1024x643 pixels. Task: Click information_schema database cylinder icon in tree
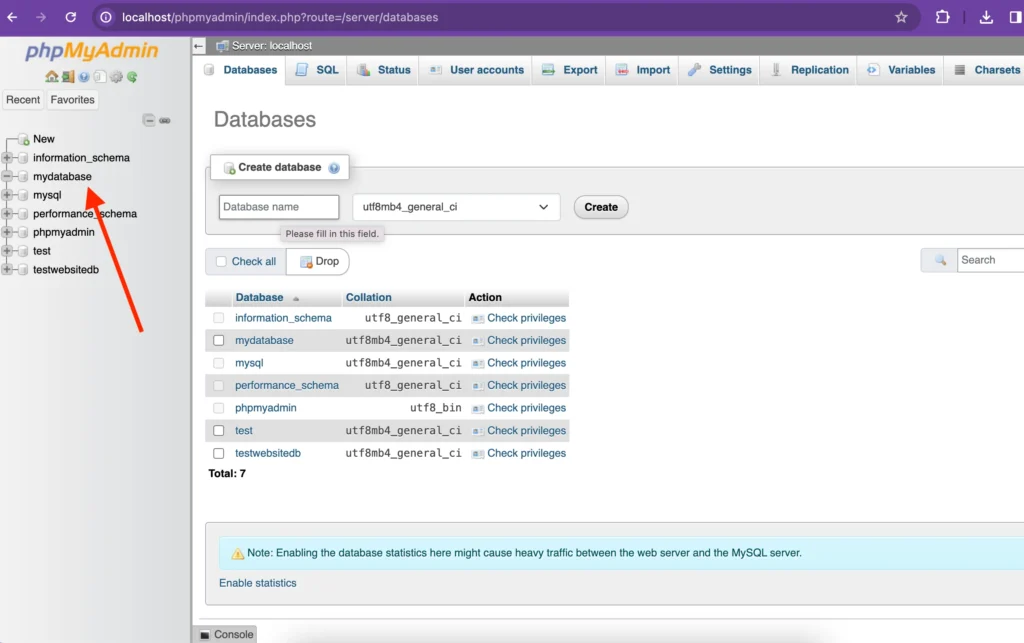pyautogui.click(x=24, y=158)
